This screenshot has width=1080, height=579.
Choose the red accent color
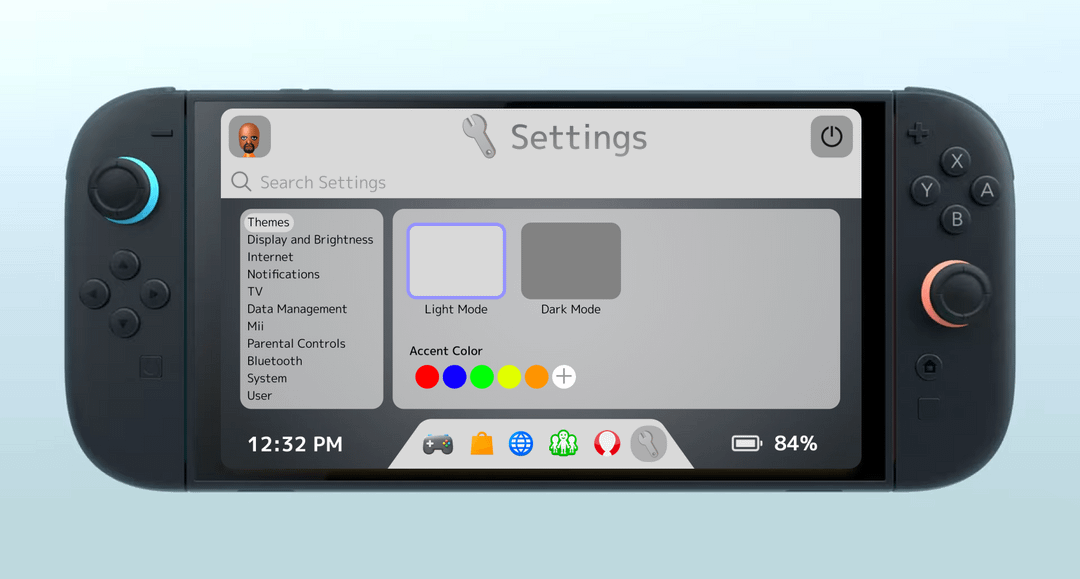point(427,377)
